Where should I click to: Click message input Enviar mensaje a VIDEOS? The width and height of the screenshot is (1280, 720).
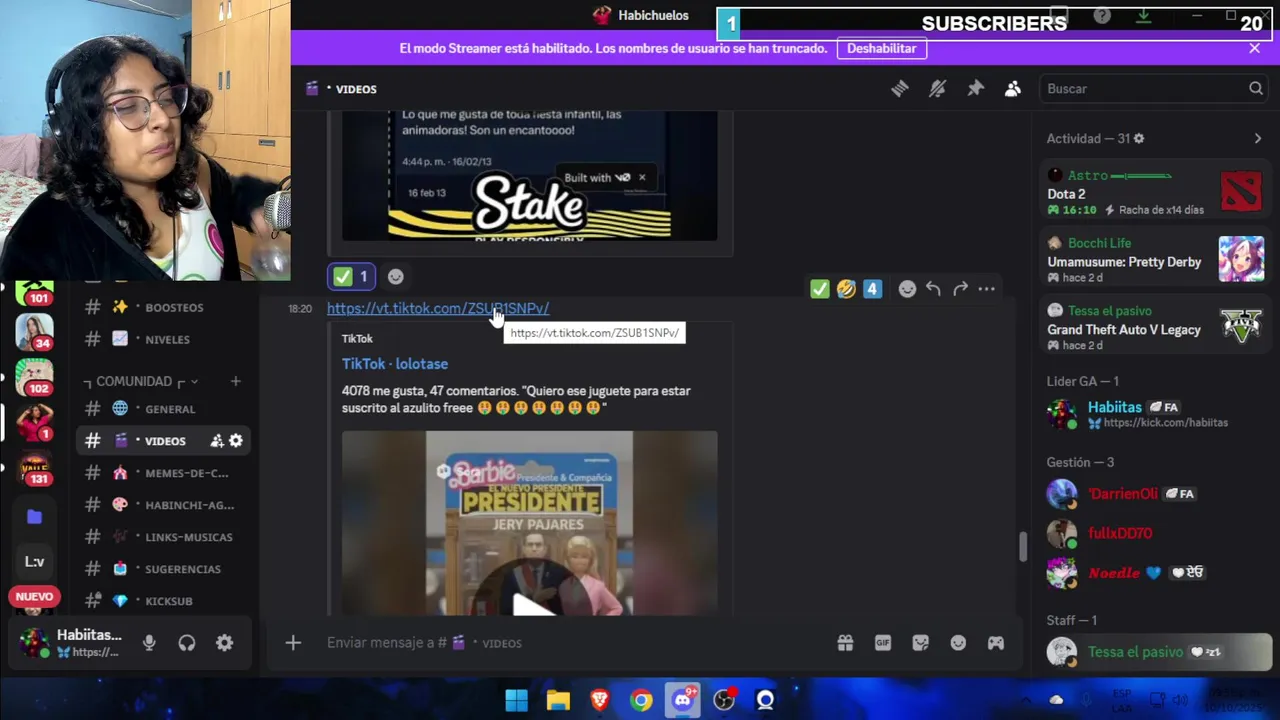pyautogui.click(x=570, y=643)
